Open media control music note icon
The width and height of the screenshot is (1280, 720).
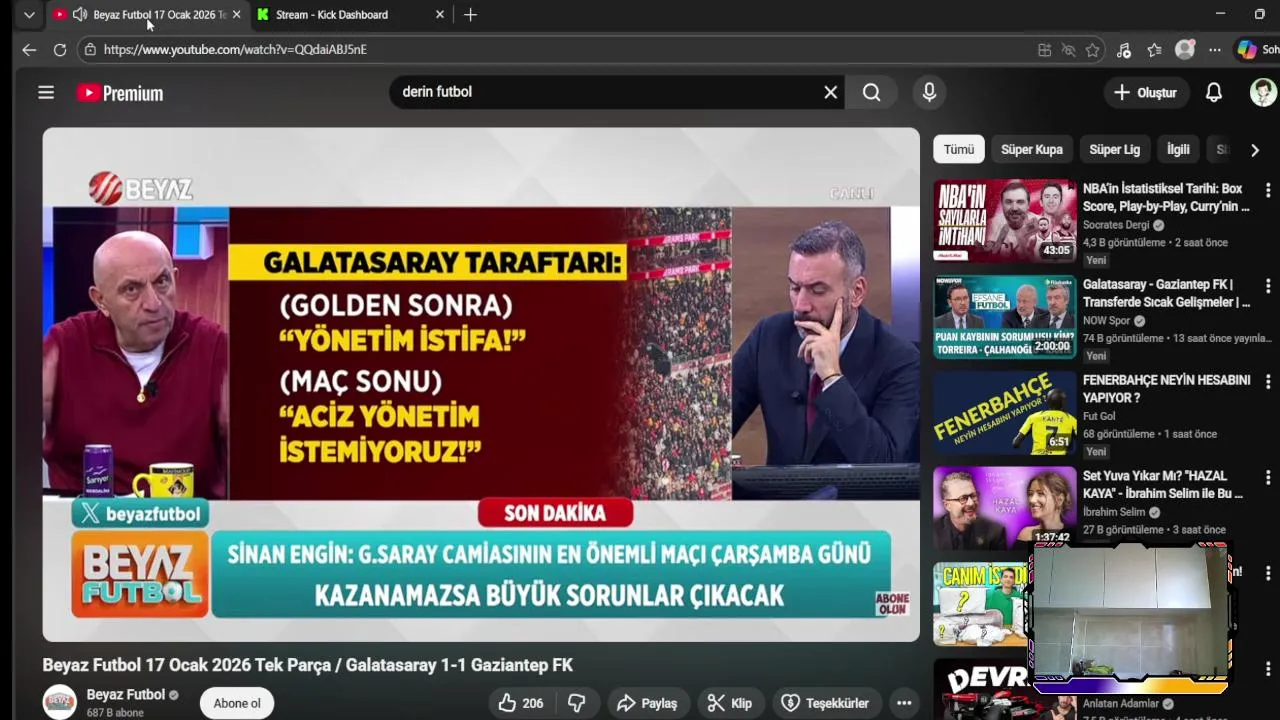pyautogui.click(x=1124, y=50)
